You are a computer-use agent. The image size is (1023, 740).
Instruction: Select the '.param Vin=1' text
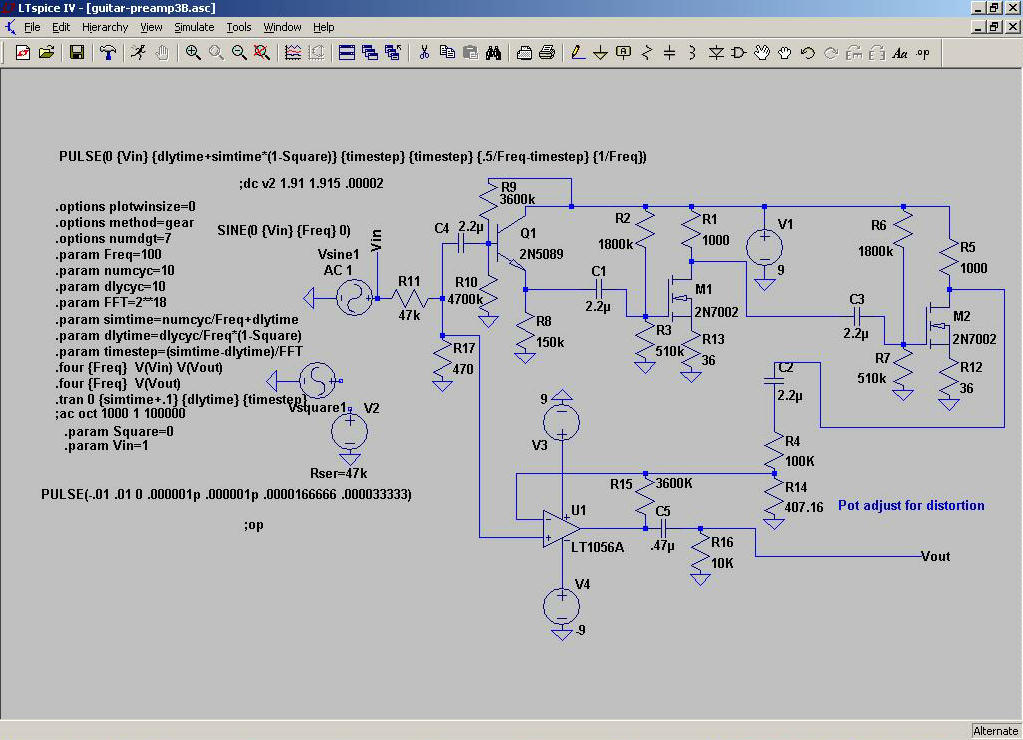click(106, 446)
